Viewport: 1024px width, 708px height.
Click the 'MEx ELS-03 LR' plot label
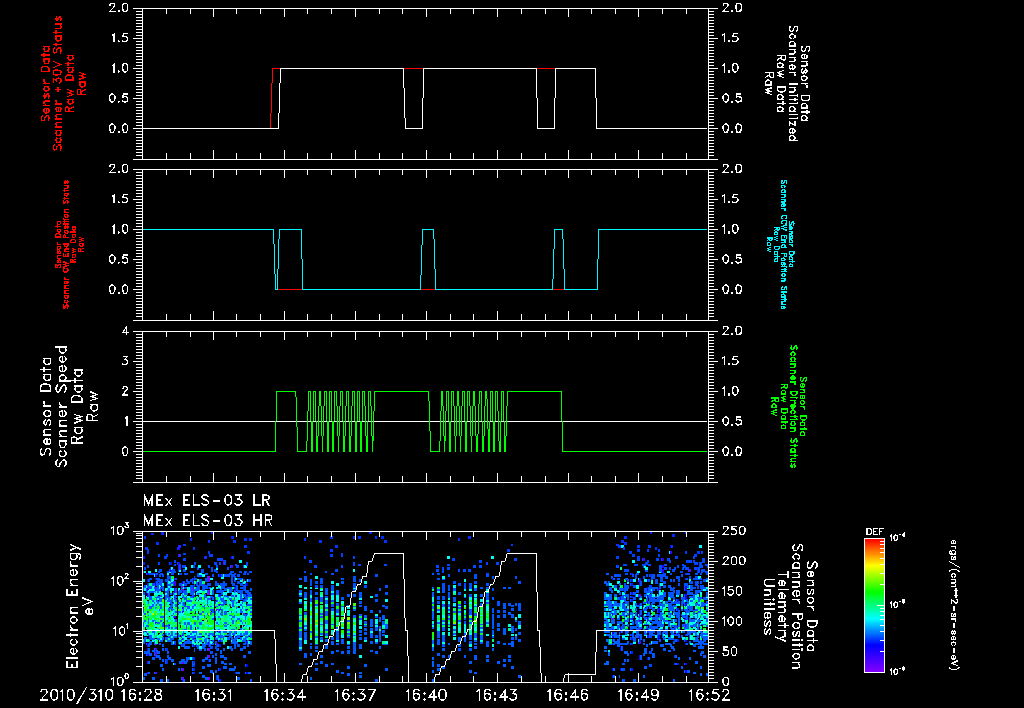pos(206,501)
